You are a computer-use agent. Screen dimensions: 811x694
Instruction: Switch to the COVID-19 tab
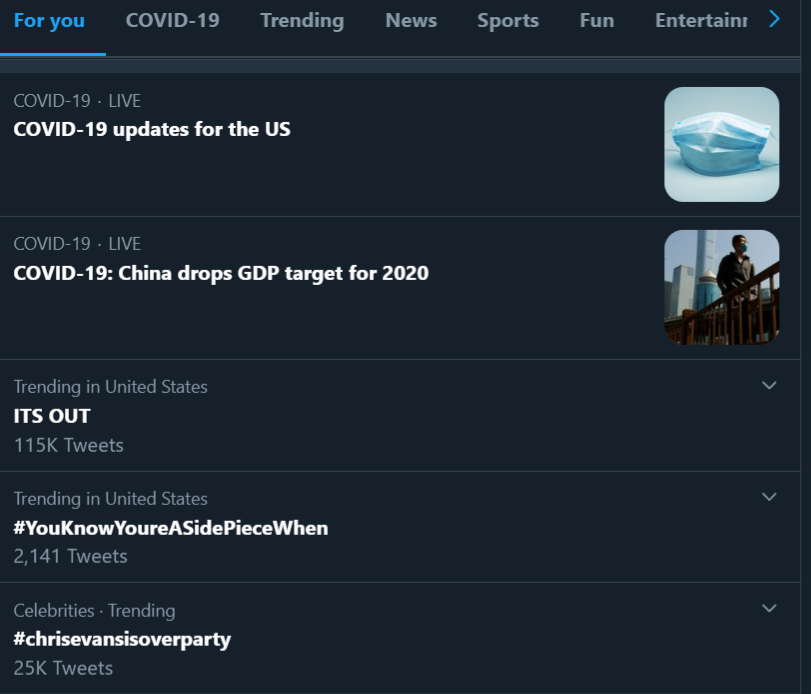pyautogui.click(x=172, y=21)
